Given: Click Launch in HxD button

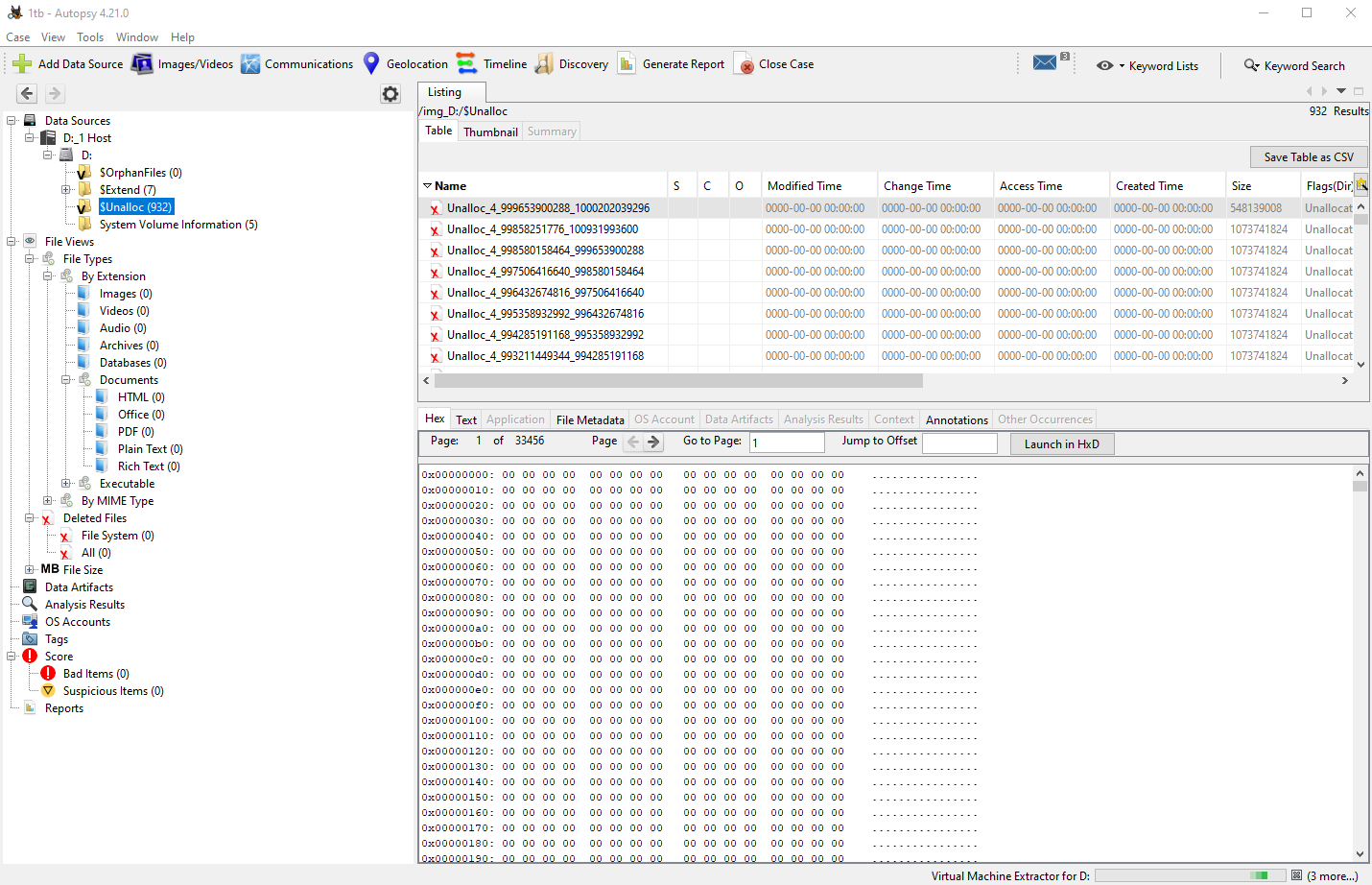Looking at the screenshot, I should click(x=1061, y=443).
